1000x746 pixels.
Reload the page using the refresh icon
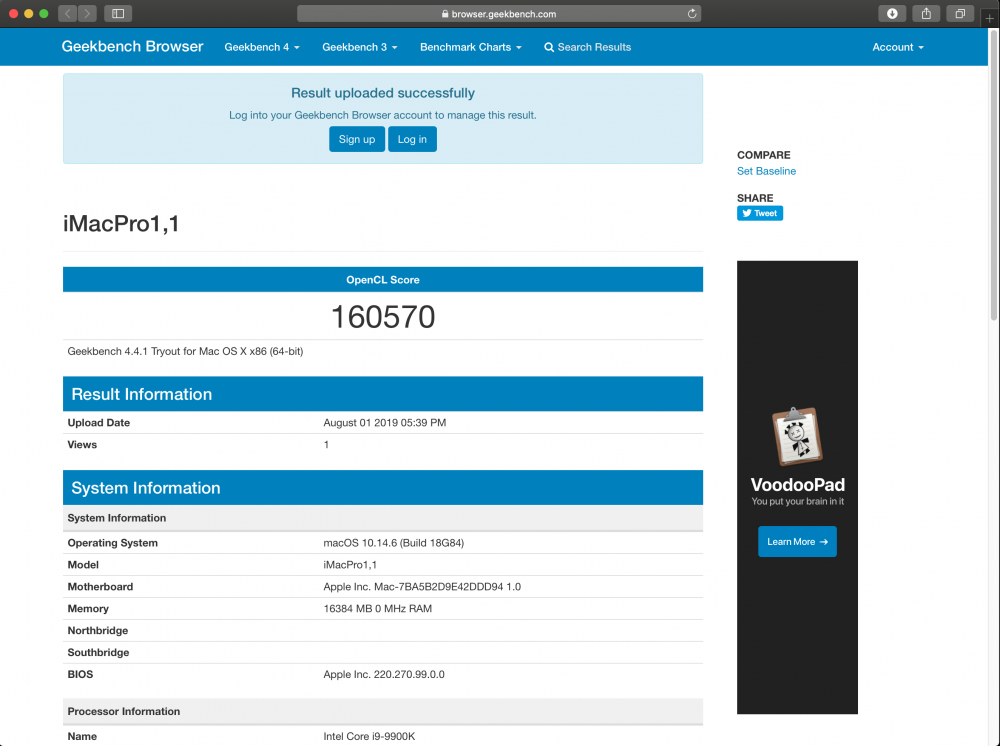coord(691,13)
